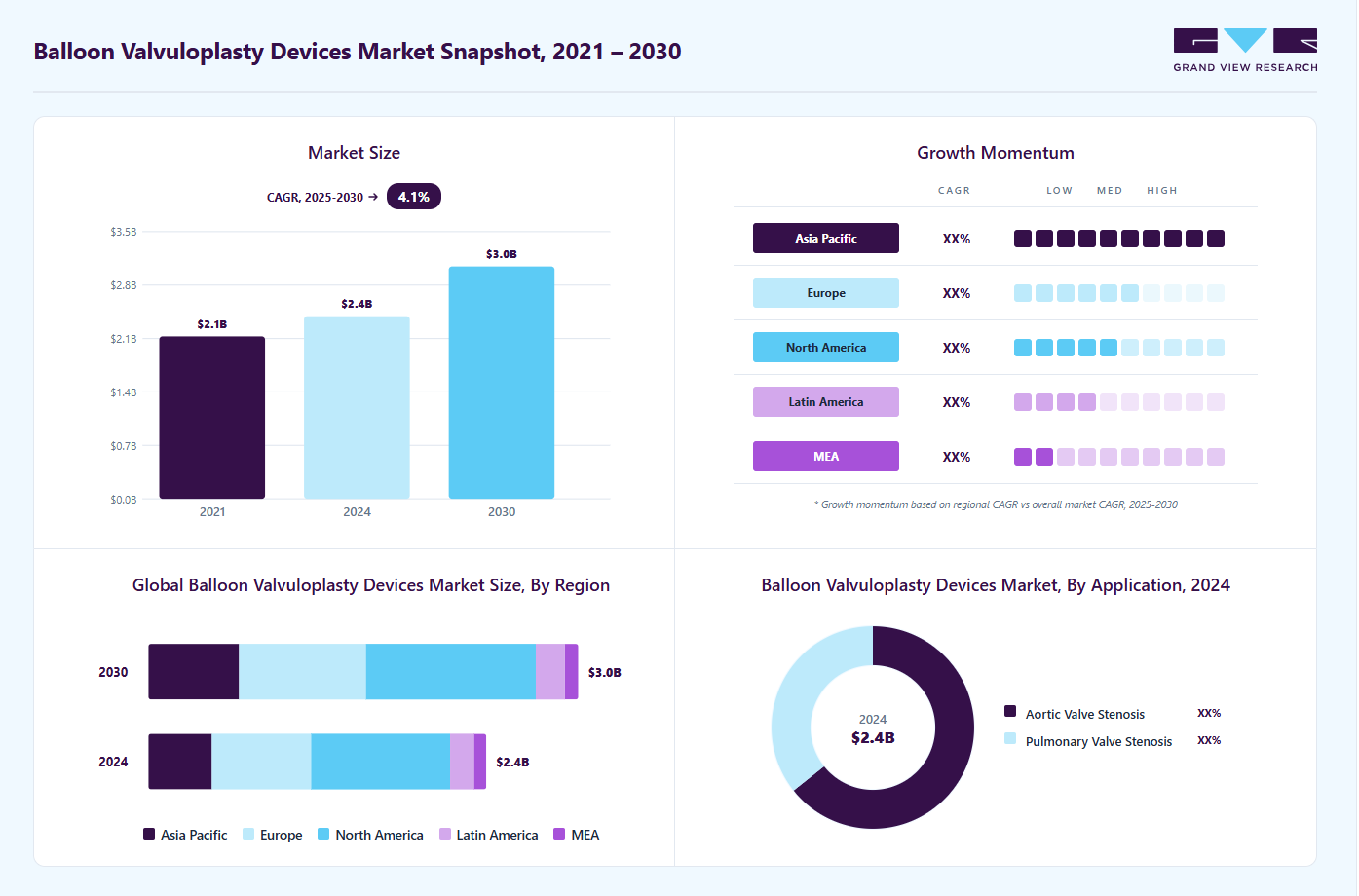The width and height of the screenshot is (1359, 896).
Task: Click Europe legend swatch in region chart
Action: coord(248,834)
